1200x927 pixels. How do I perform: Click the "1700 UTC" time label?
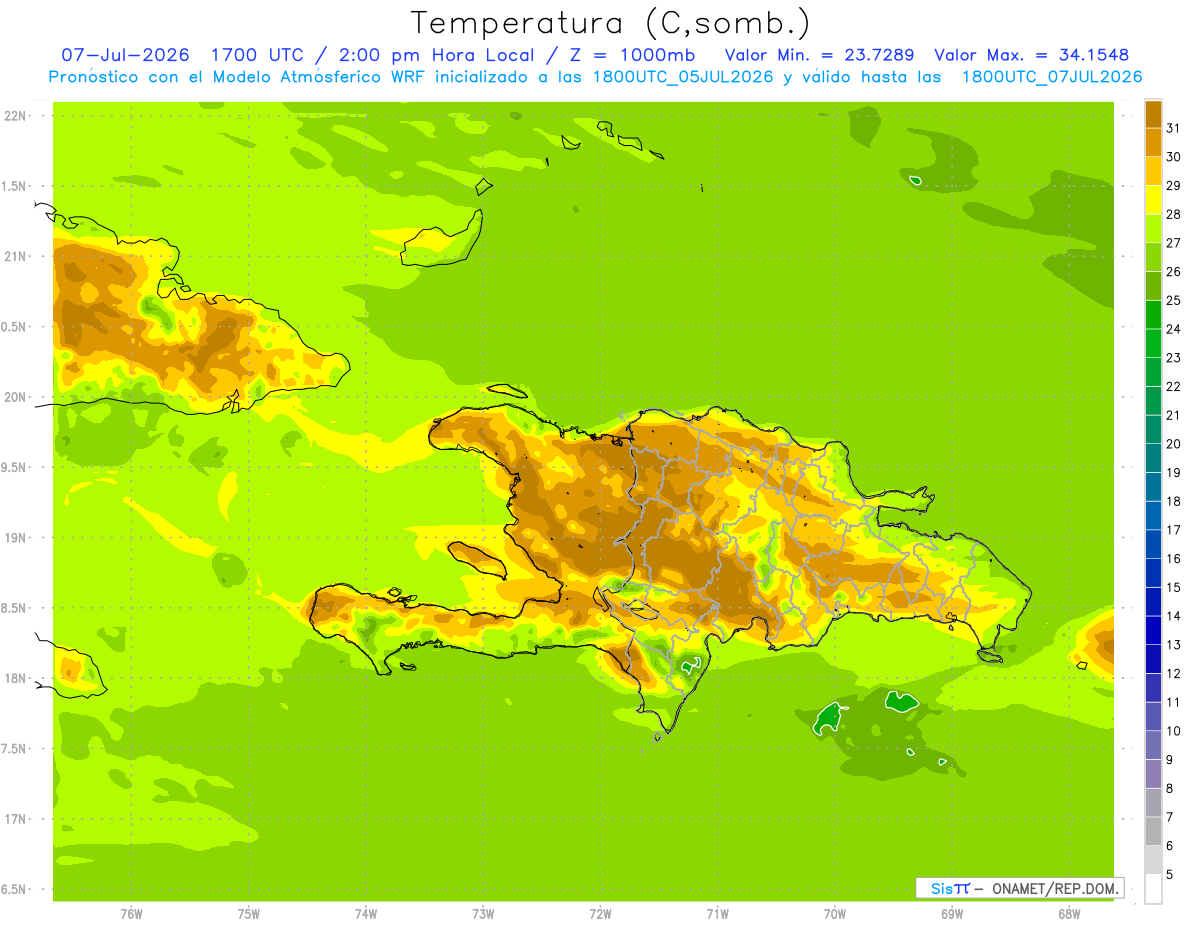[x=258, y=54]
